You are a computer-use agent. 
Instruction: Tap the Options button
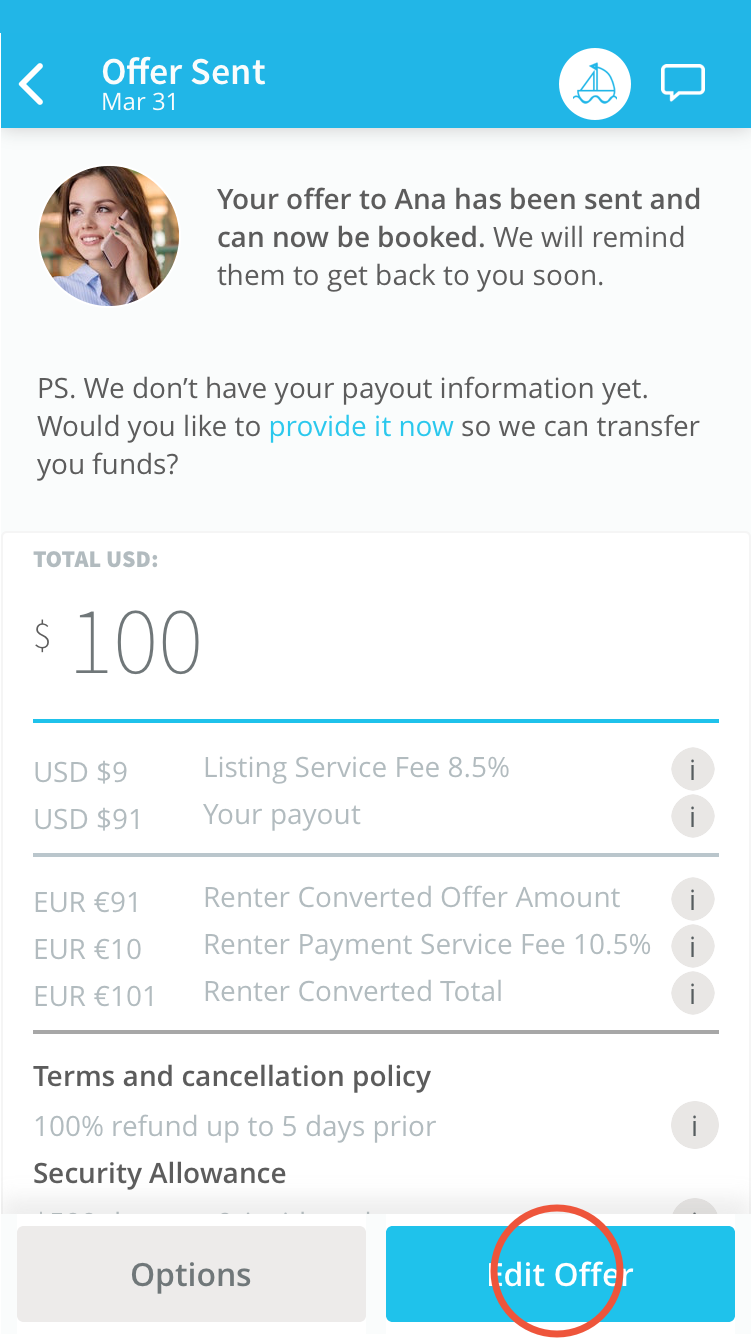191,1275
